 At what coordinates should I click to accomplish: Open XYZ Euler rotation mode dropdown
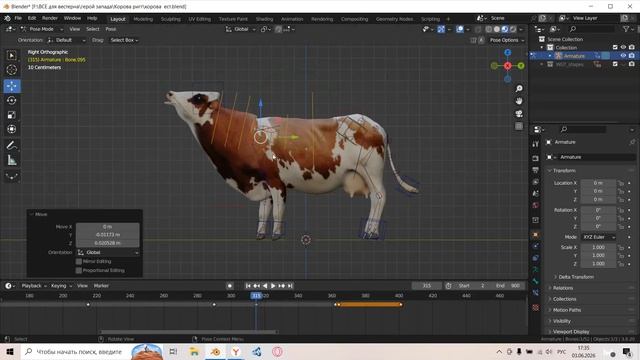[598, 237]
